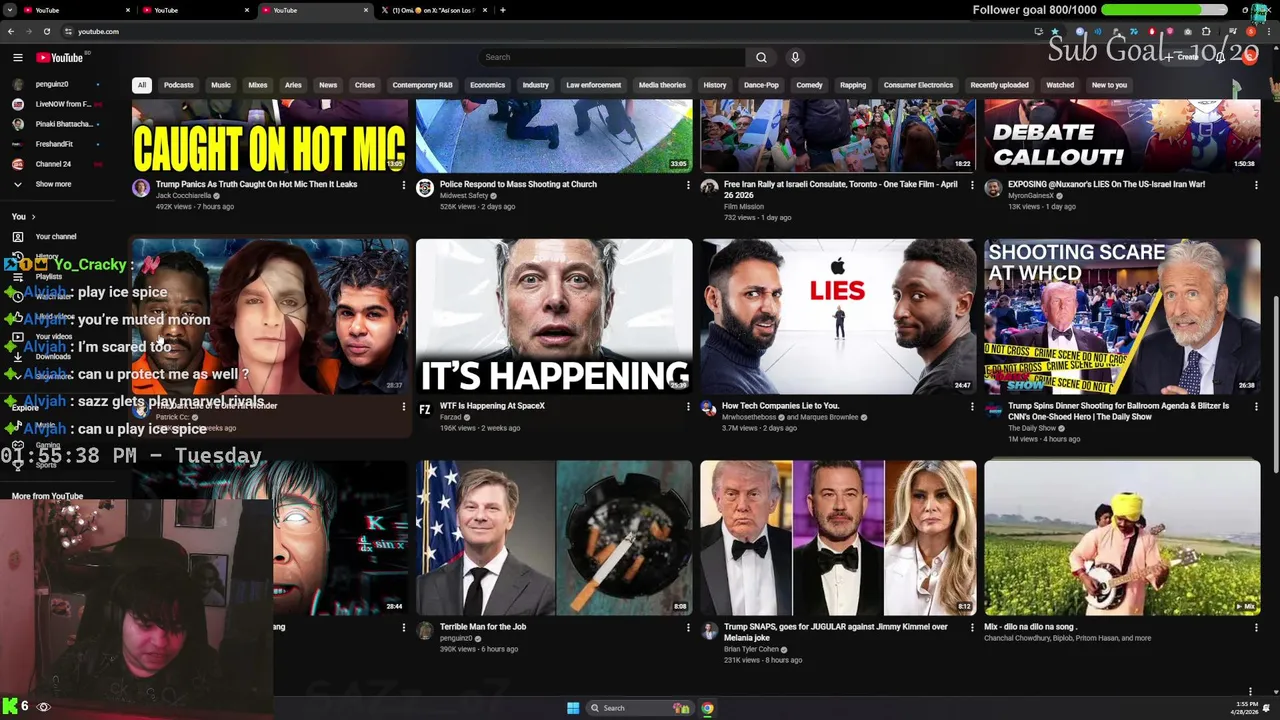Reload the page with the refresh icon
Viewport: 1280px width, 720px height.
point(46,31)
